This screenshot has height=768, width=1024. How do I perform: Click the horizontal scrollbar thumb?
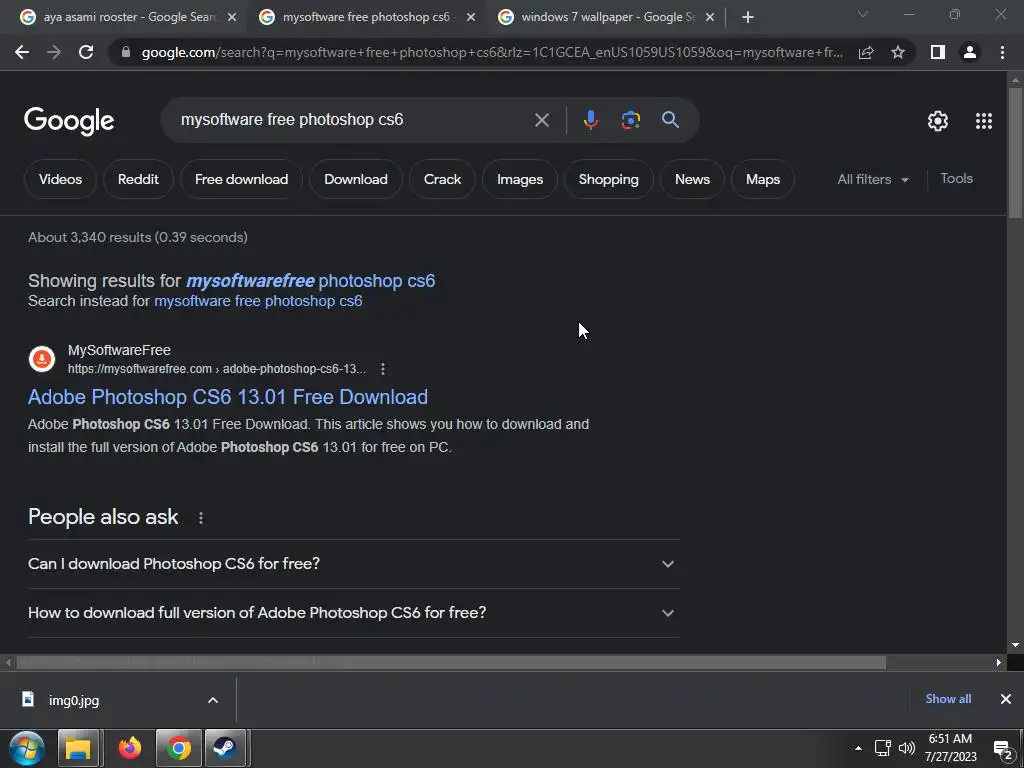pyautogui.click(x=451, y=662)
